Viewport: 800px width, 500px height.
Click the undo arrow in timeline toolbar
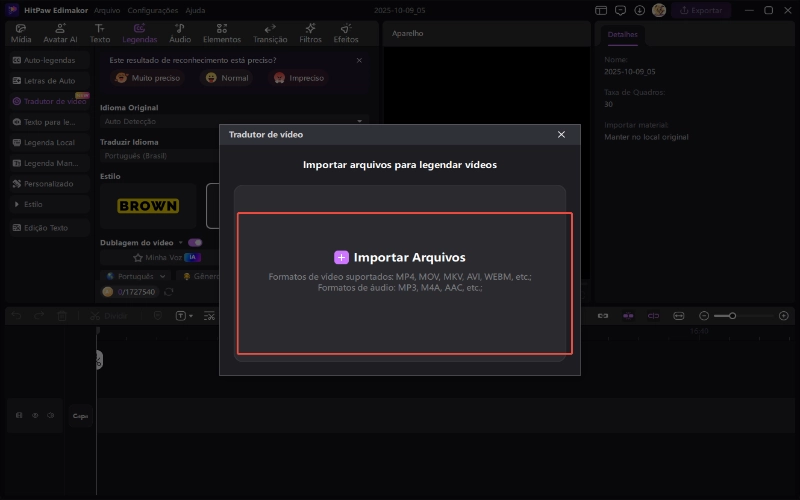pos(16,316)
